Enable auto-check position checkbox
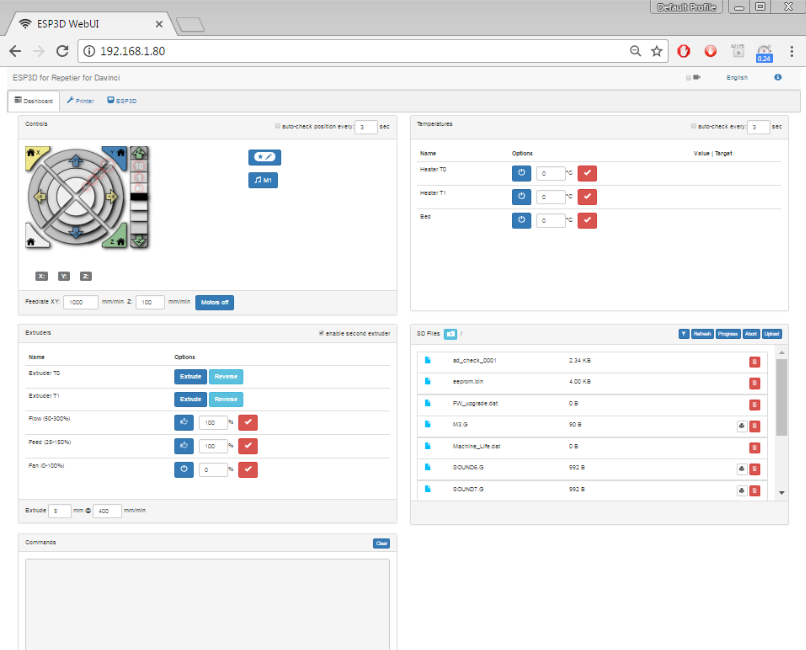Image resolution: width=806 pixels, height=650 pixels. pyautogui.click(x=278, y=126)
